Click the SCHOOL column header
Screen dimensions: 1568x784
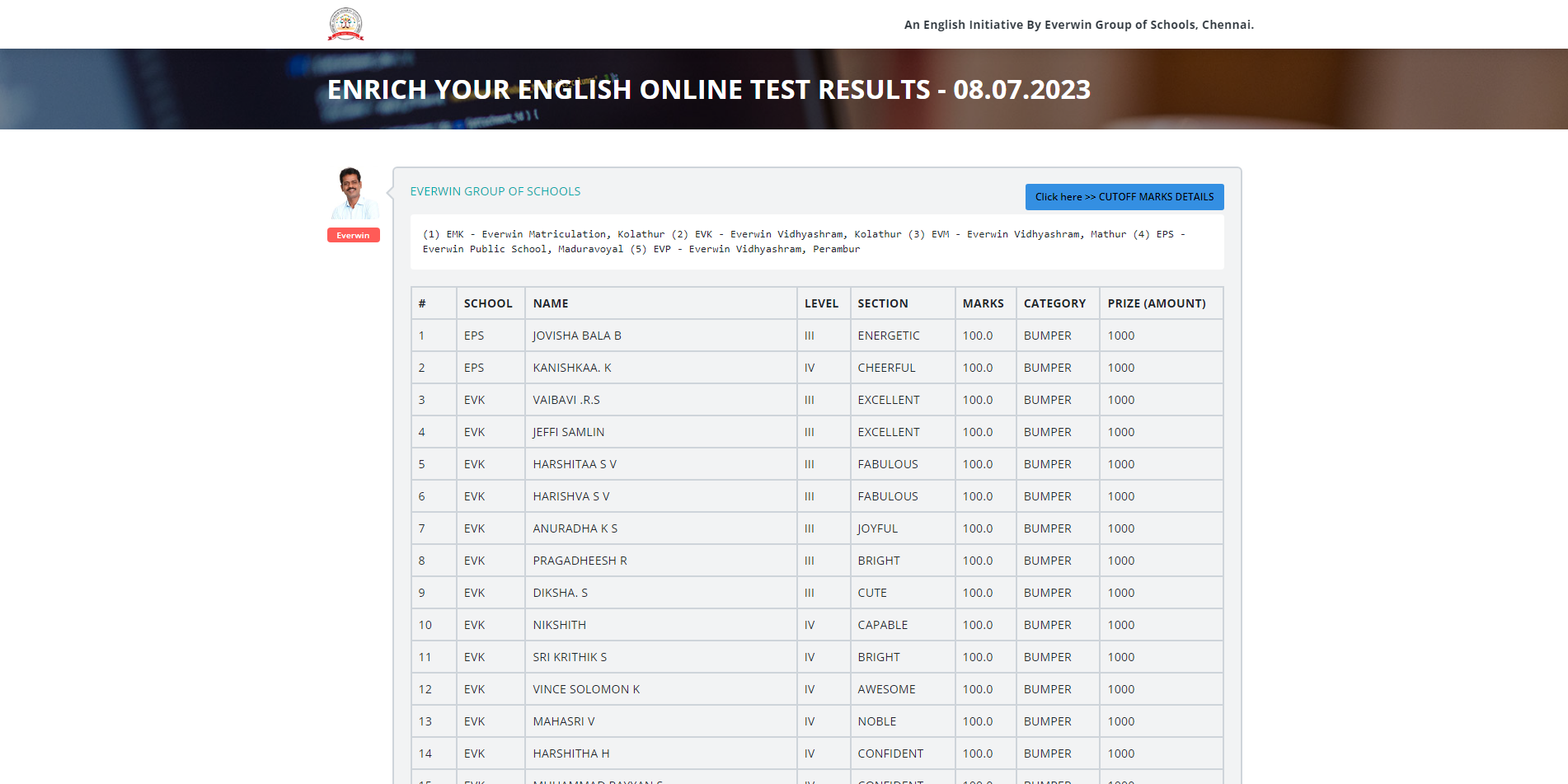click(488, 303)
